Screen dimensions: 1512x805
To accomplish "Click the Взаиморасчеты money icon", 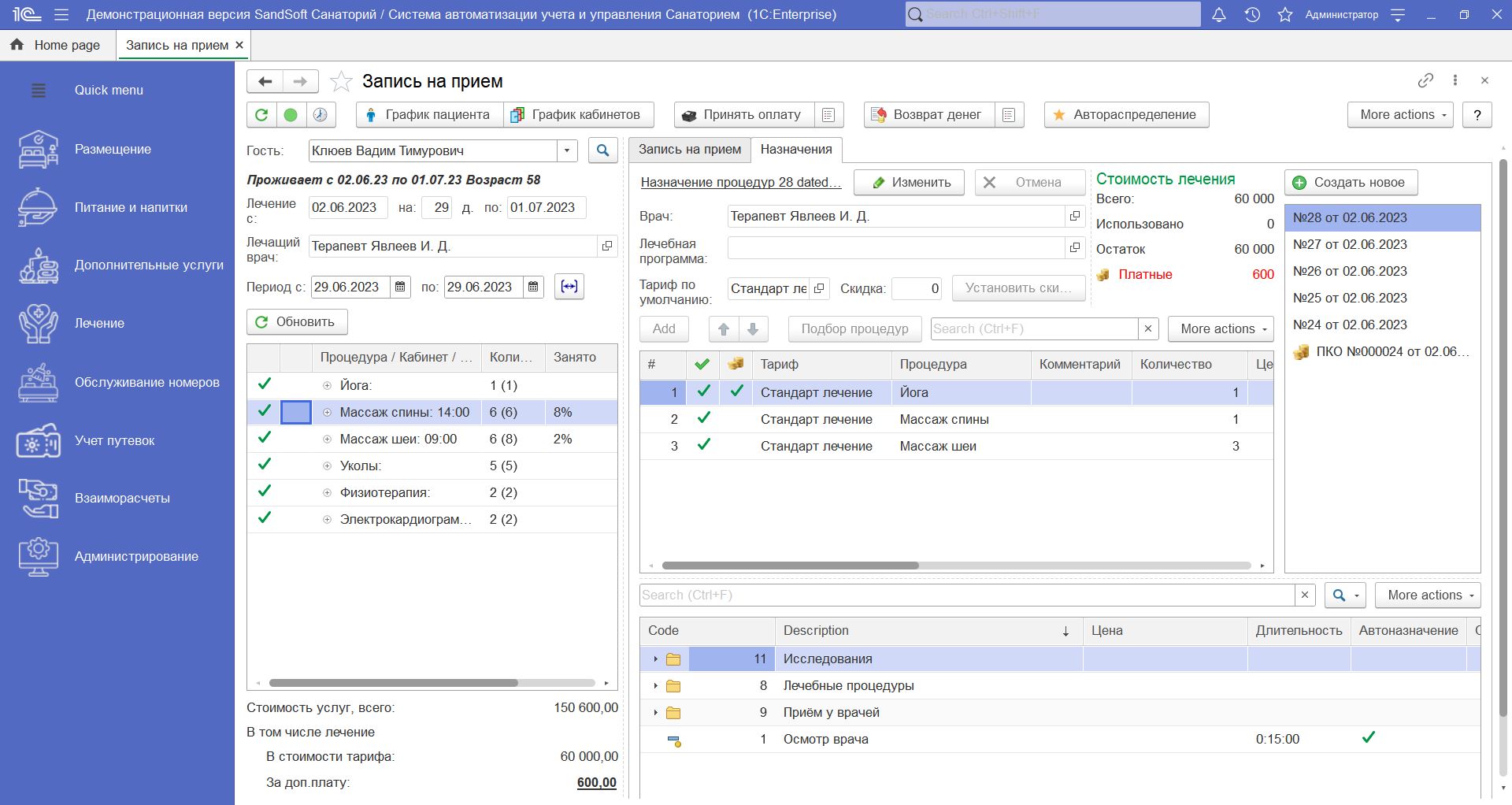I will tap(38, 499).
